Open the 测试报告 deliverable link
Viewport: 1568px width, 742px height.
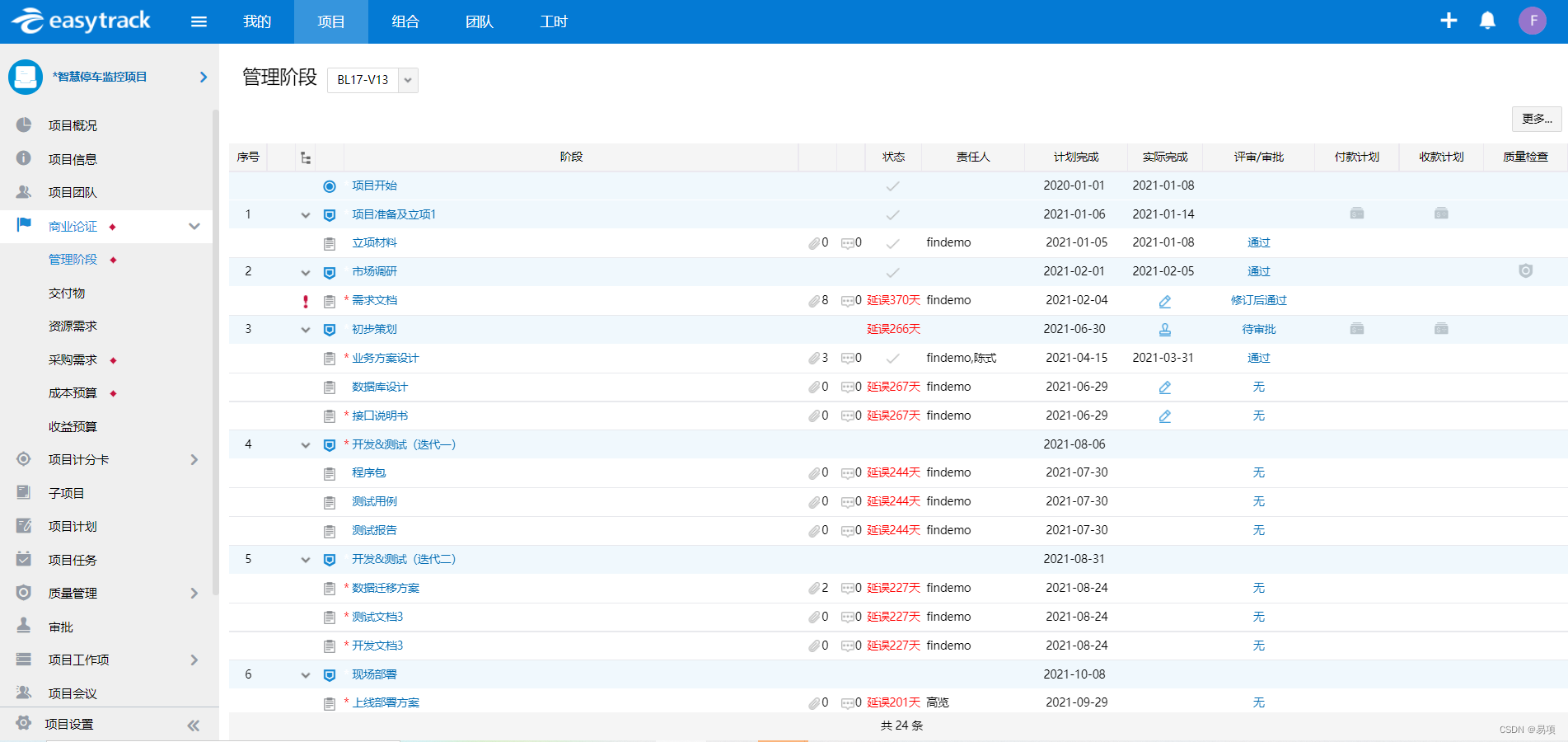pyautogui.click(x=374, y=530)
